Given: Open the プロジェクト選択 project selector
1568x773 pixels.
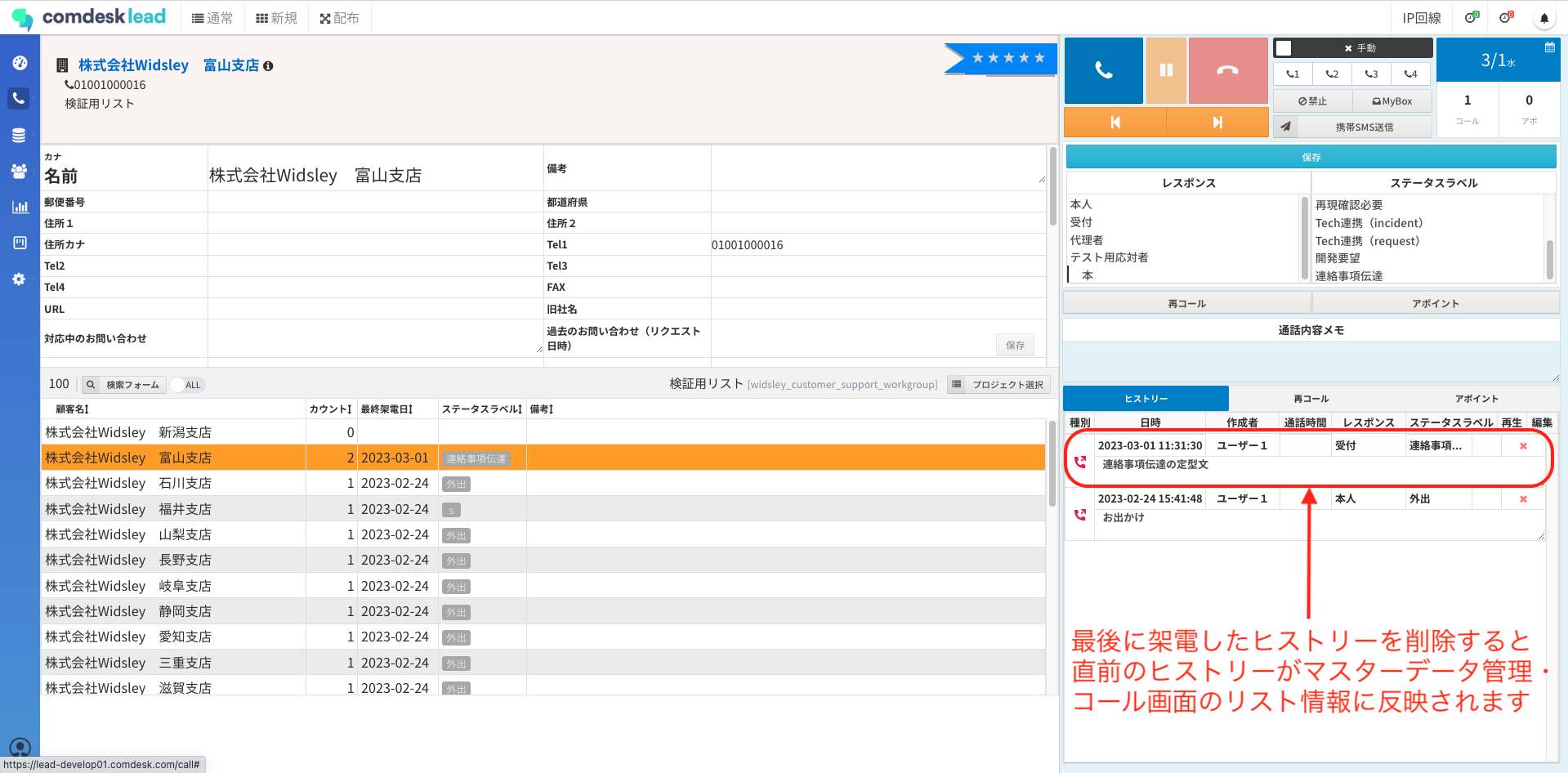Looking at the screenshot, I should click(998, 385).
